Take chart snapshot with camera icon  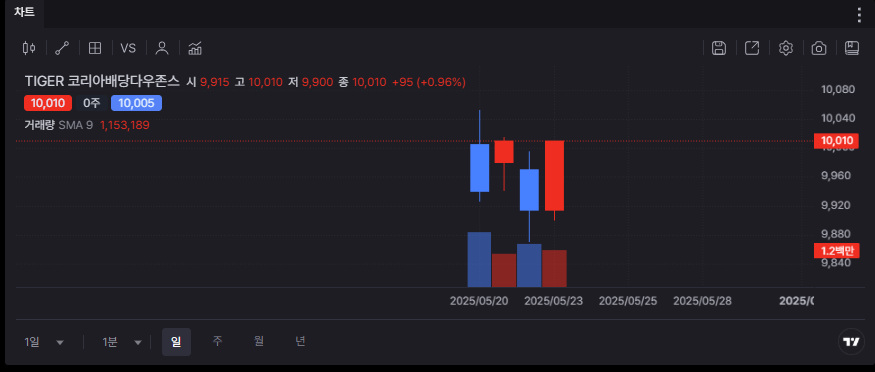point(819,48)
